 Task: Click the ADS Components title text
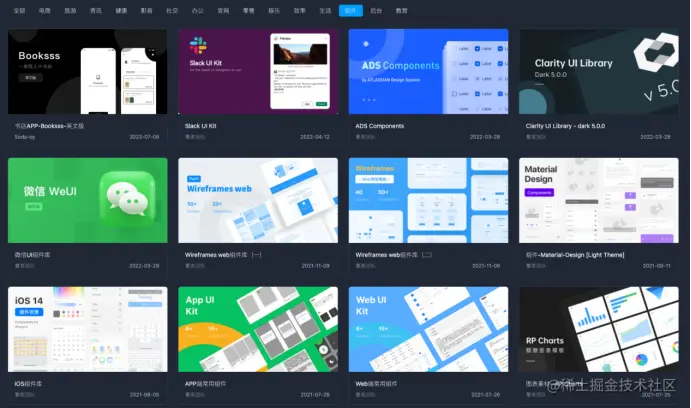(x=379, y=126)
